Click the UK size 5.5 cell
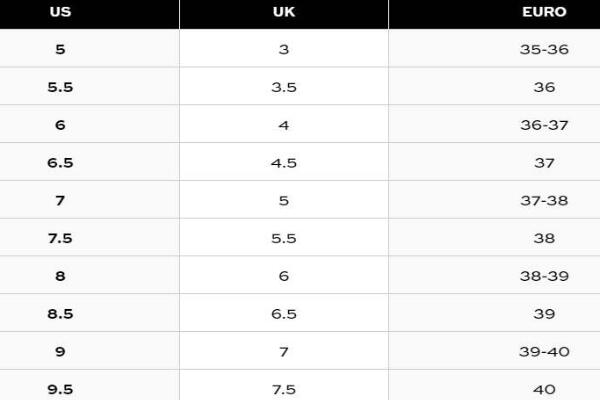 283,238
